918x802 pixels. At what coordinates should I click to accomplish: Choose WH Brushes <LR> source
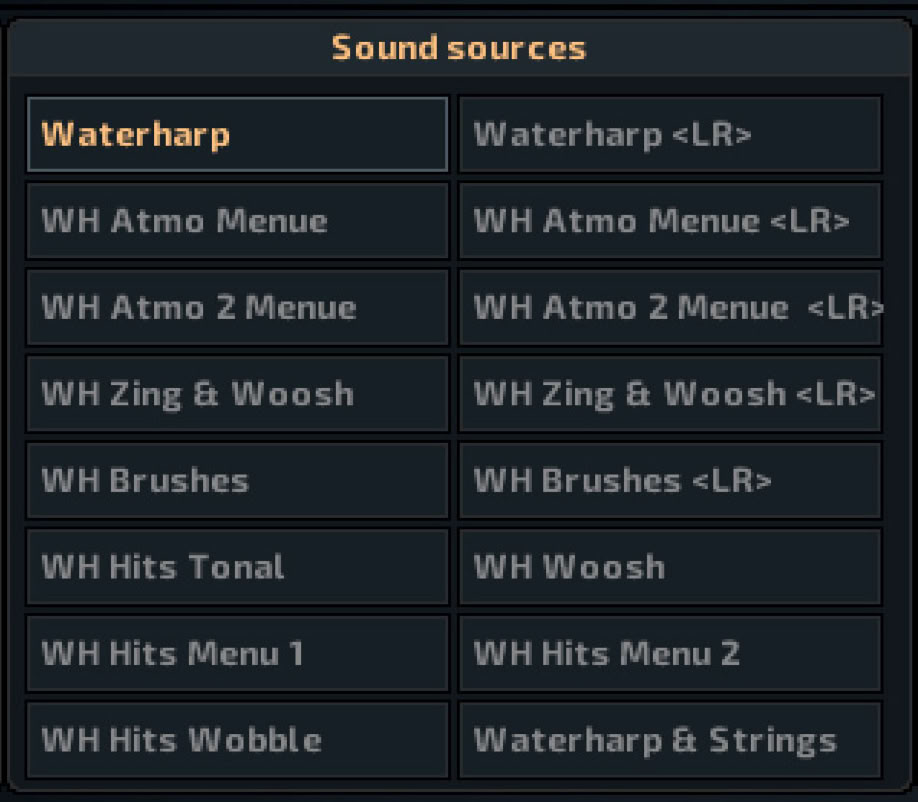tap(670, 481)
